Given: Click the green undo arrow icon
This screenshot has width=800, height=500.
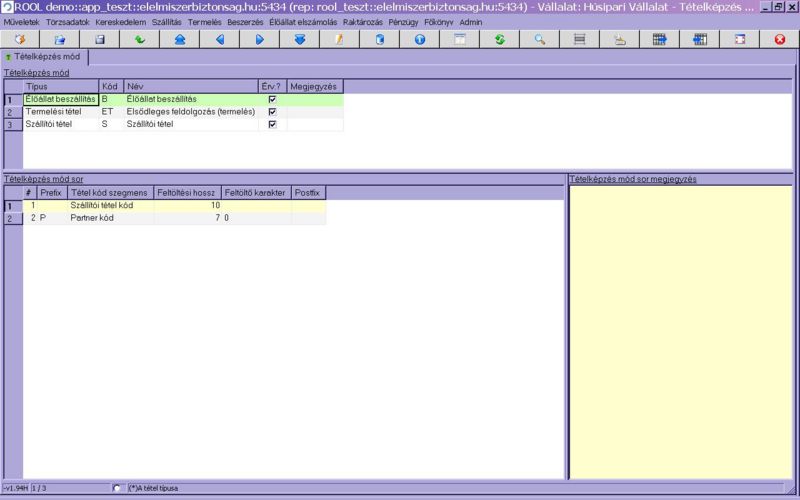Looking at the screenshot, I should [x=139, y=40].
